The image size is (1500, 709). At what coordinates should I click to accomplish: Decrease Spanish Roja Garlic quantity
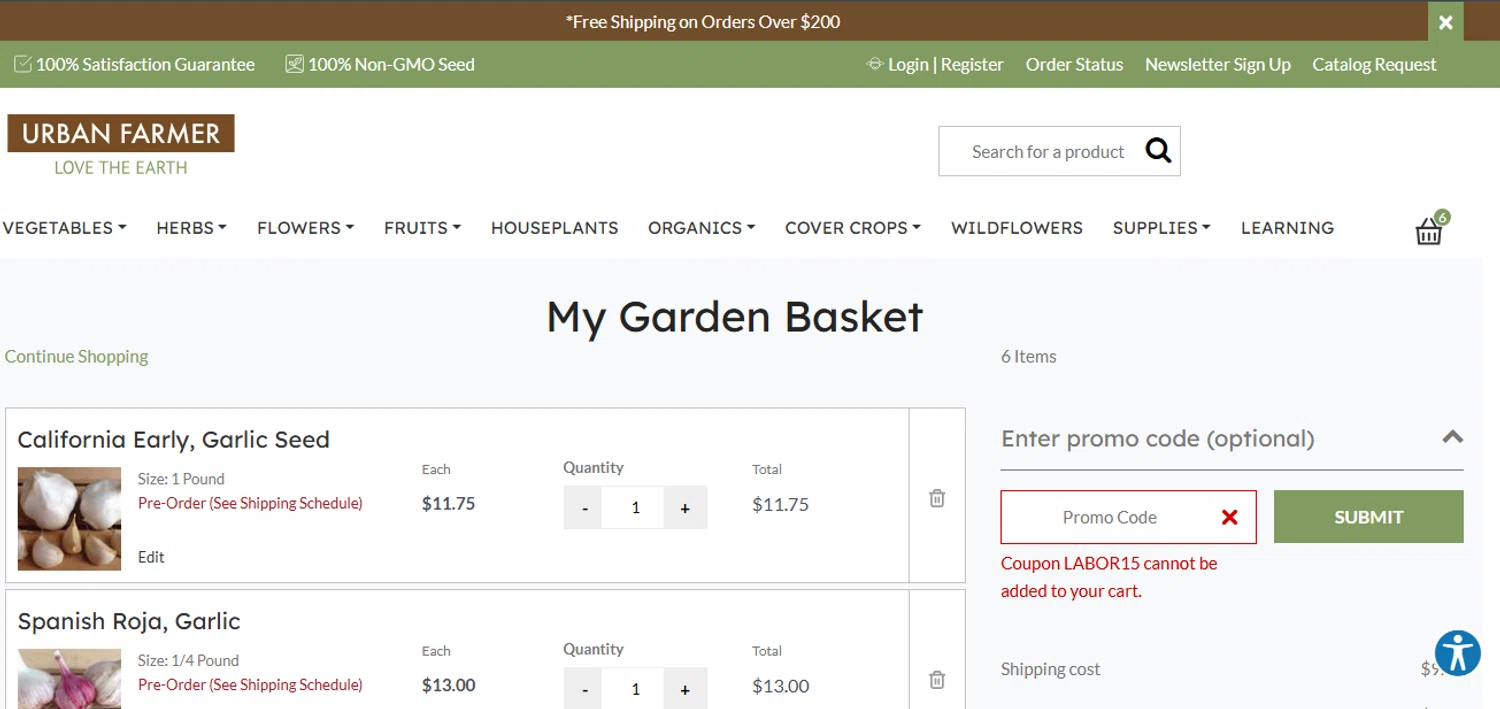coord(585,689)
